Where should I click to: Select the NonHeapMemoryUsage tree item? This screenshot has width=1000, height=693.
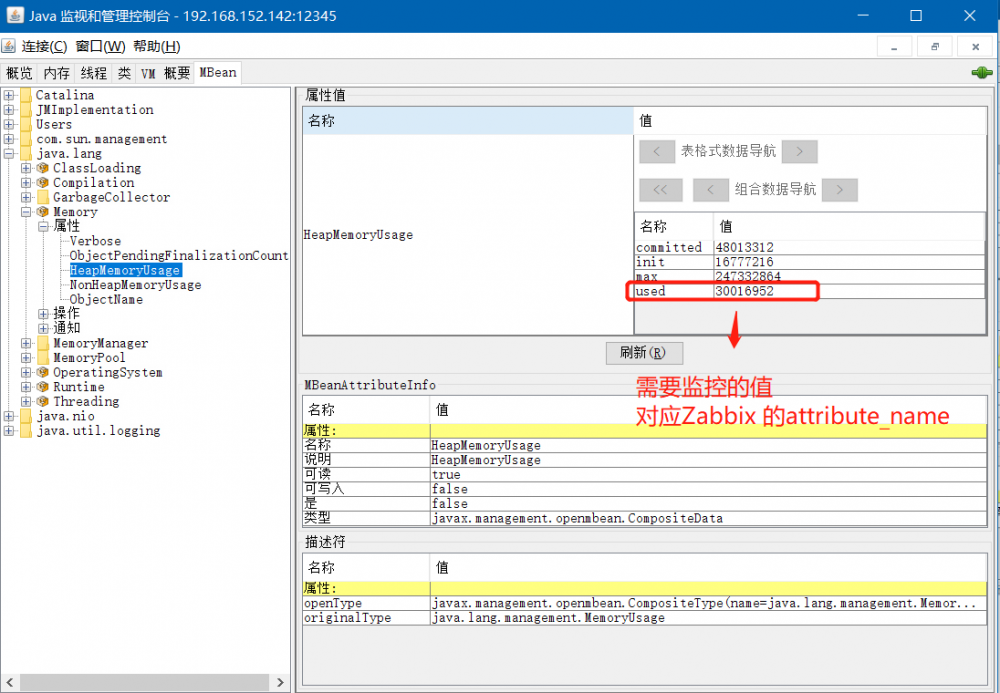[133, 284]
